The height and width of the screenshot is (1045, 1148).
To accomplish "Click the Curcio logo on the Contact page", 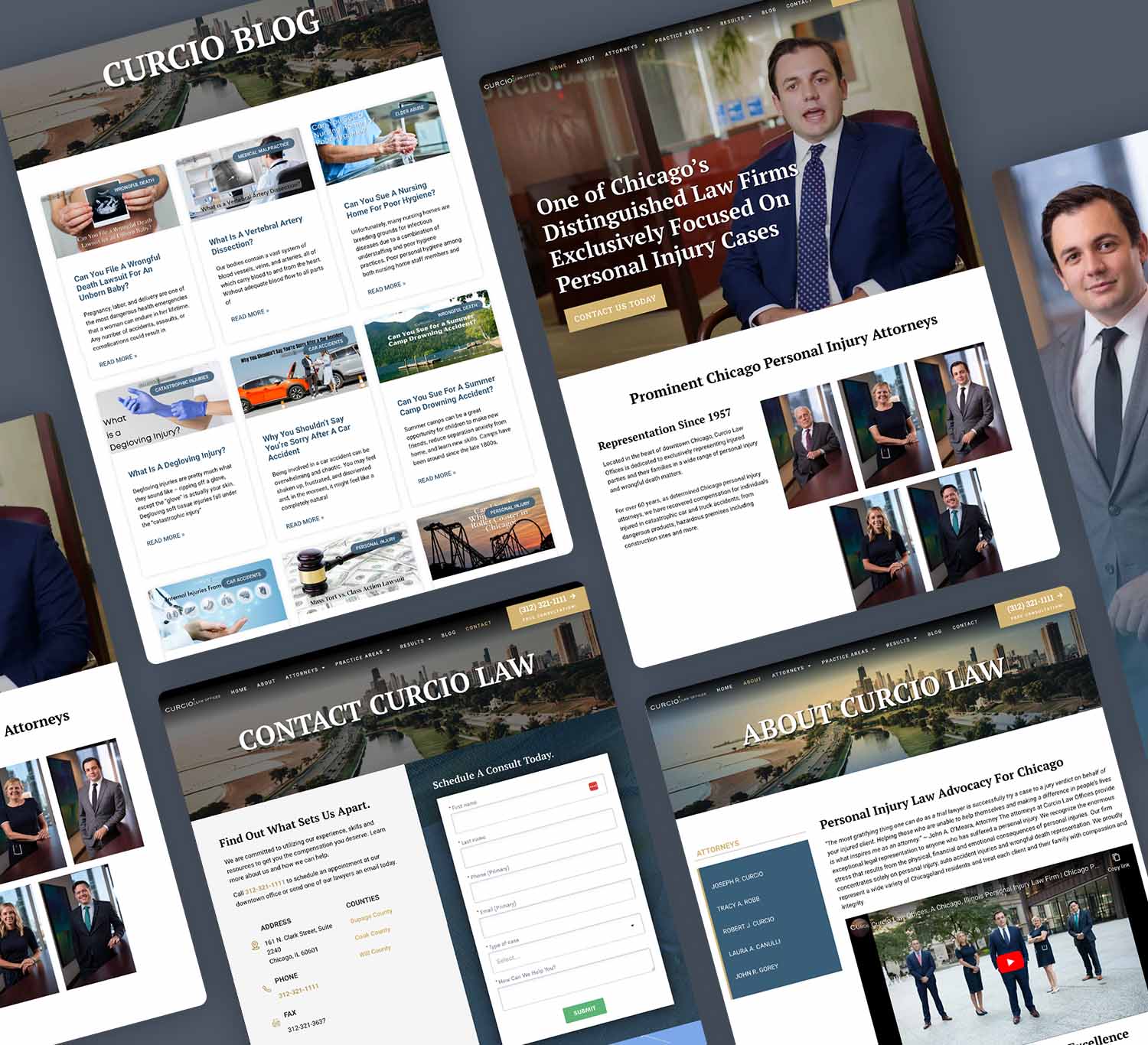I will pos(192,702).
